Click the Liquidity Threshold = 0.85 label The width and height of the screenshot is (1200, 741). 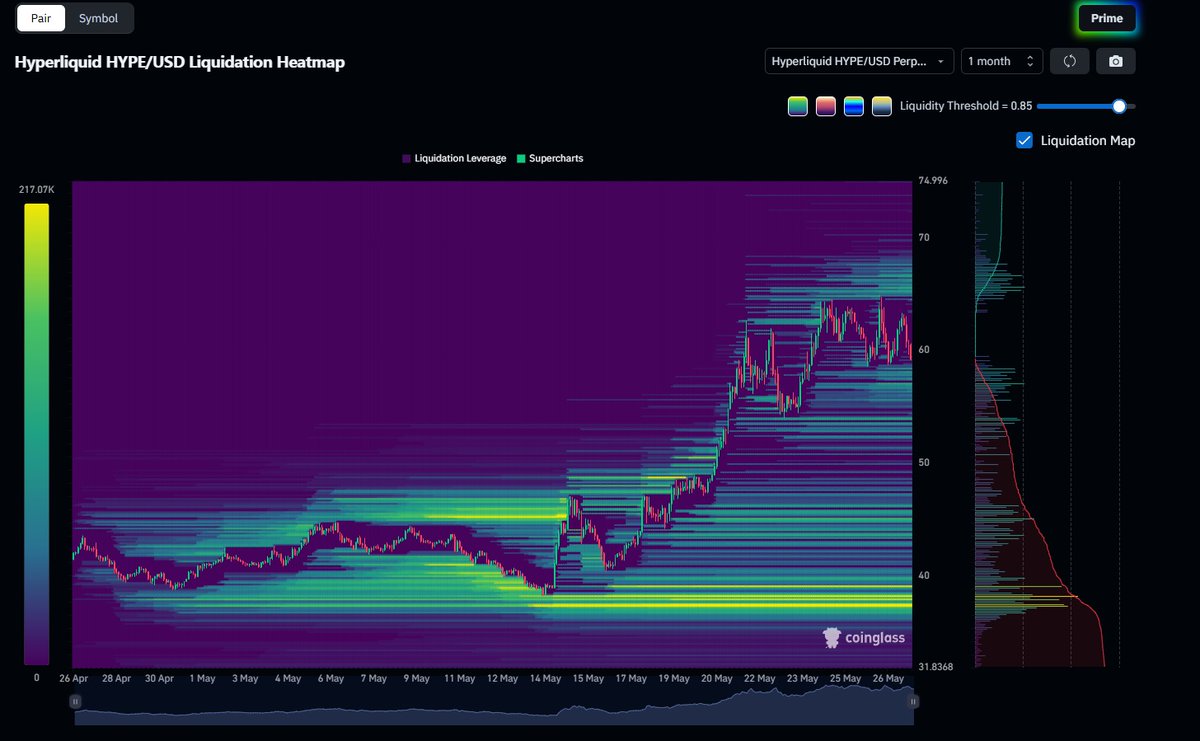coord(965,106)
